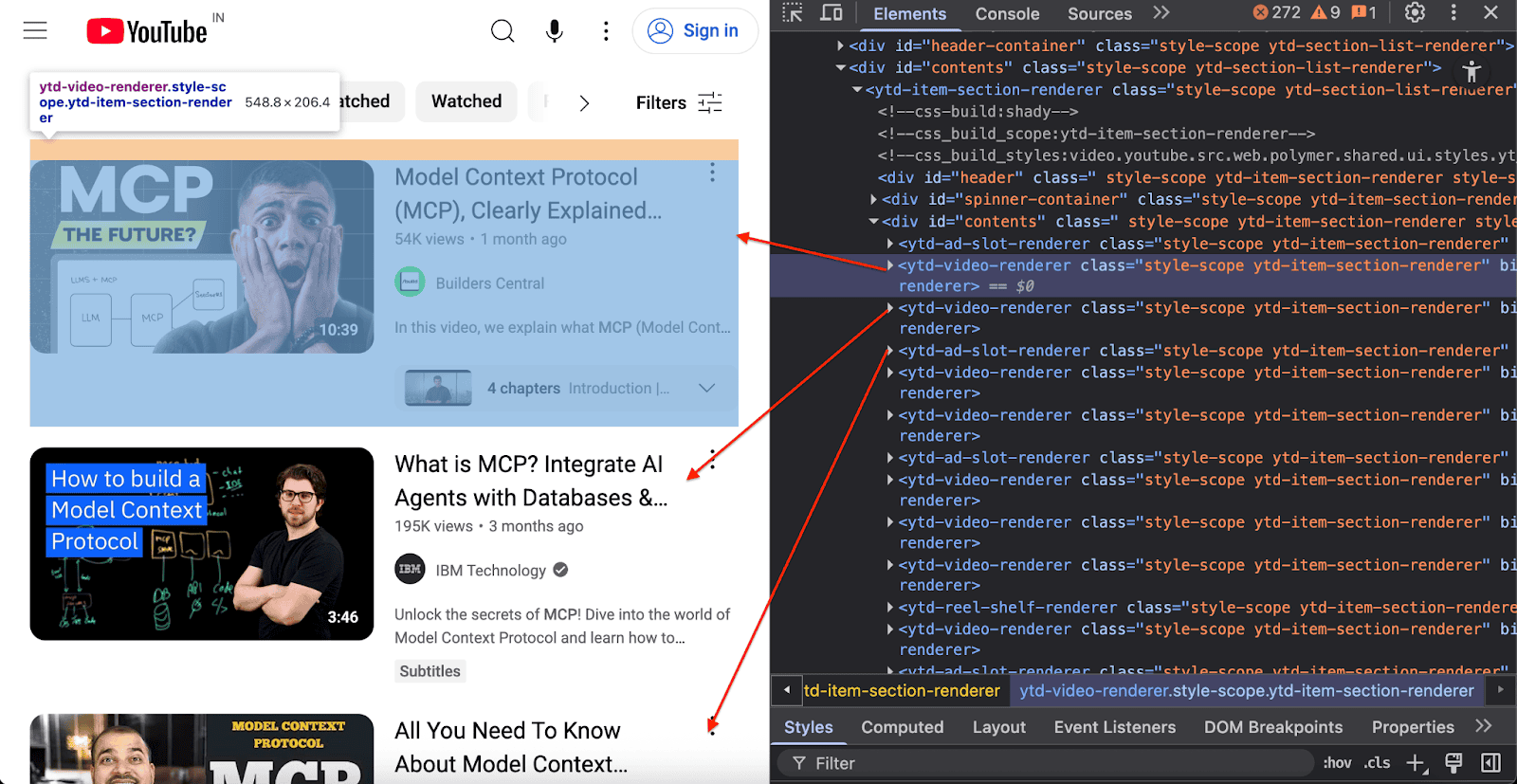This screenshot has height=784, width=1517.
Task: Switch to the Properties pane tab
Action: click(1412, 727)
